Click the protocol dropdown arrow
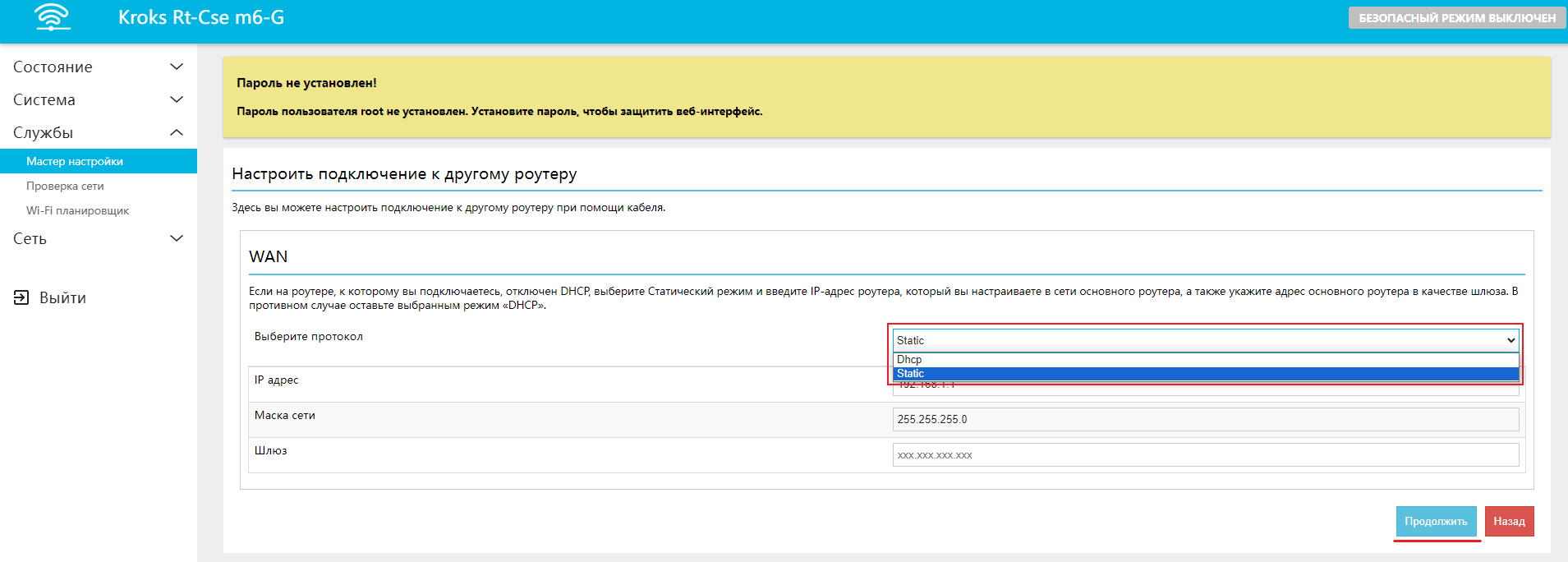The width and height of the screenshot is (1568, 562). pos(1511,340)
